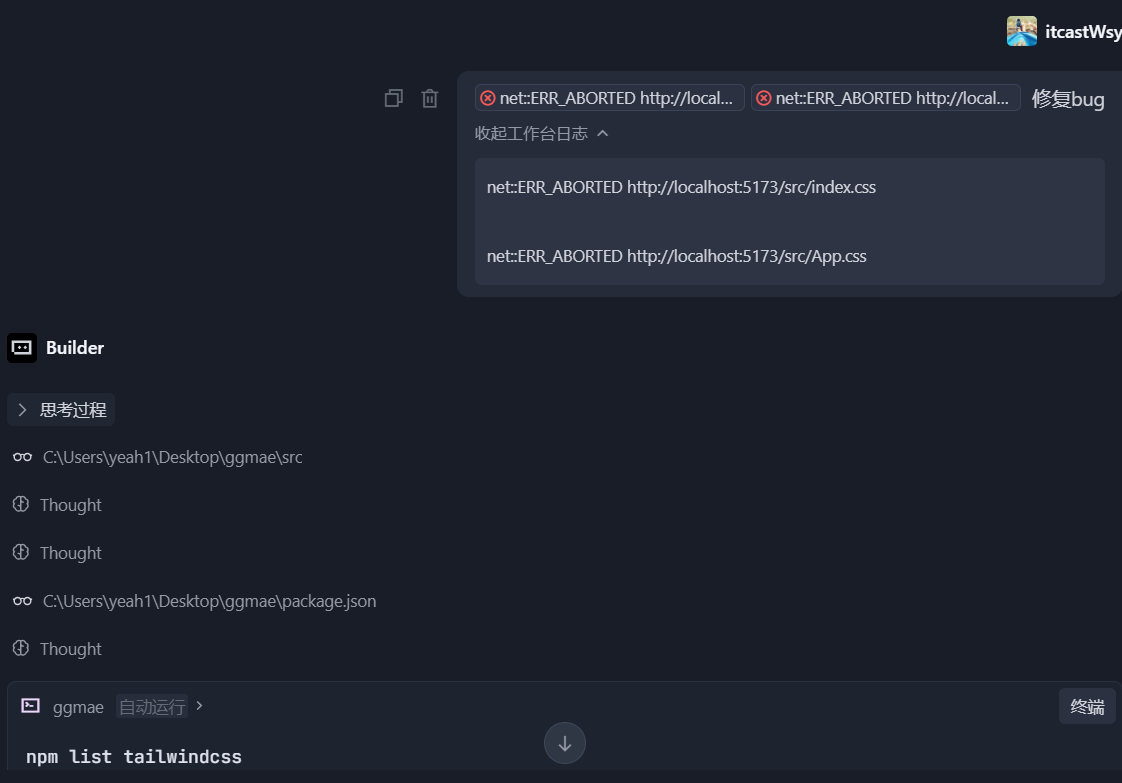Open the first net::ERR_ABORTED error tag
1122x783 pixels.
[x=610, y=98]
